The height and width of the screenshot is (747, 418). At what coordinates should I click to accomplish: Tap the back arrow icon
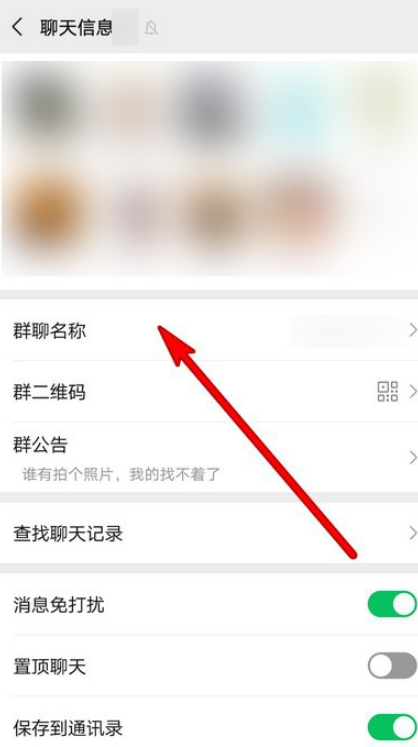point(17,27)
